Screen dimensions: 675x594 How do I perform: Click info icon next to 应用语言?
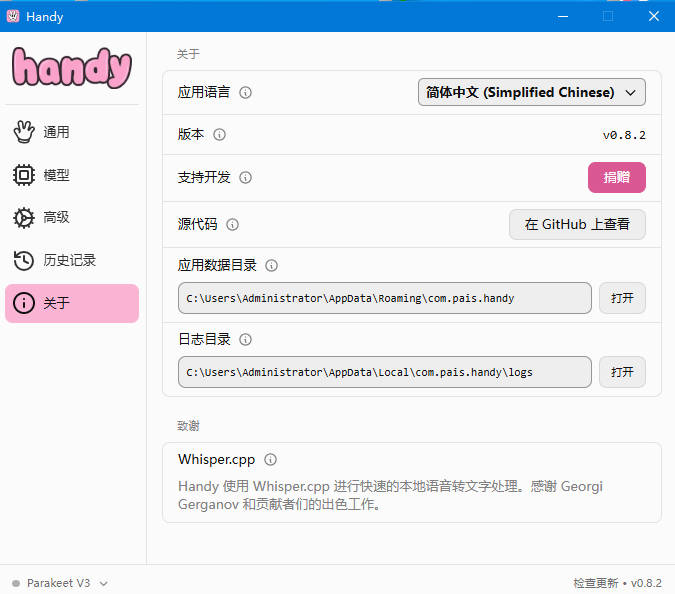tap(246, 92)
